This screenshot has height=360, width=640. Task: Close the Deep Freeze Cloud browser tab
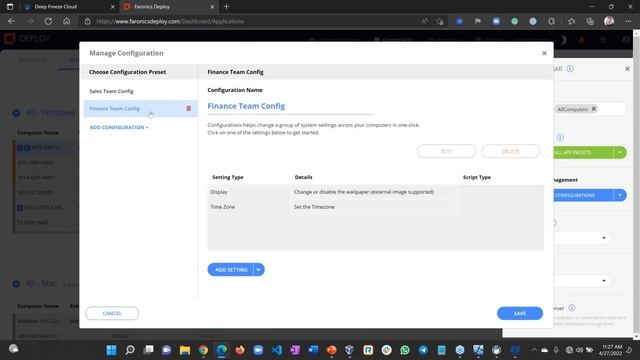[x=113, y=7]
